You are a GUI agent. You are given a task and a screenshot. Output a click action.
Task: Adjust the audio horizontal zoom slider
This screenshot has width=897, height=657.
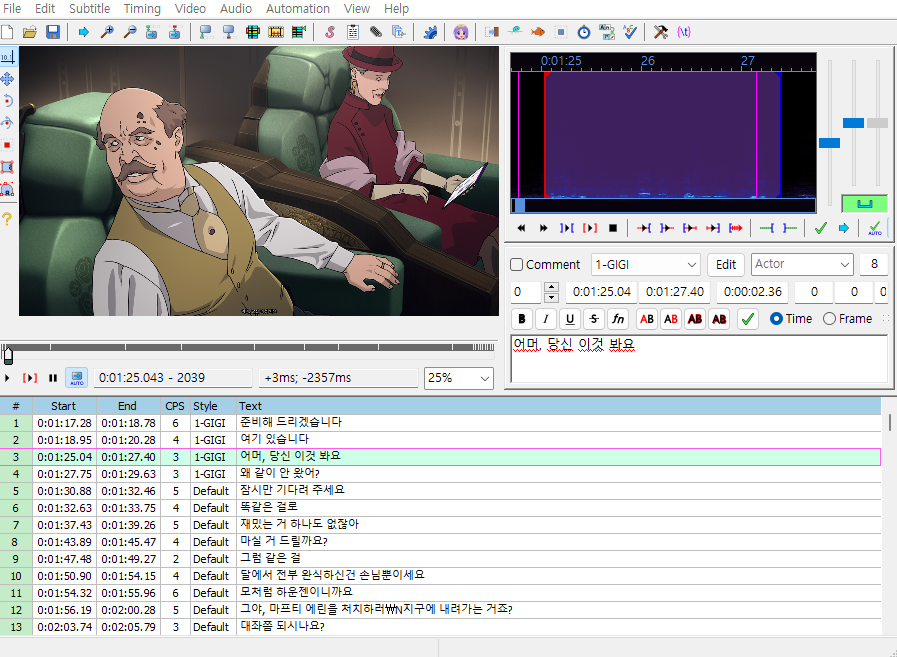[x=829, y=143]
